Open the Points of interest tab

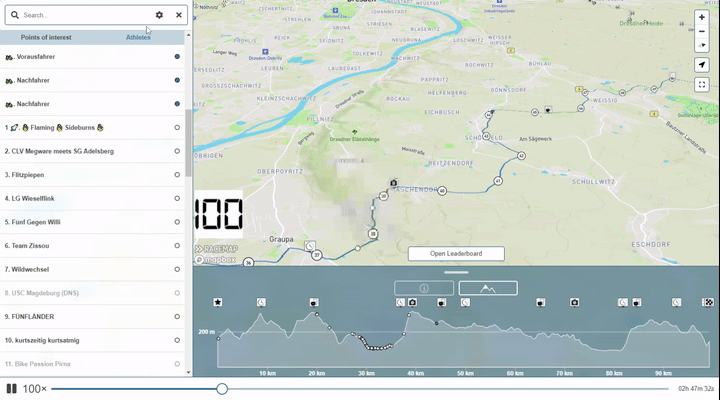pyautogui.click(x=46, y=37)
